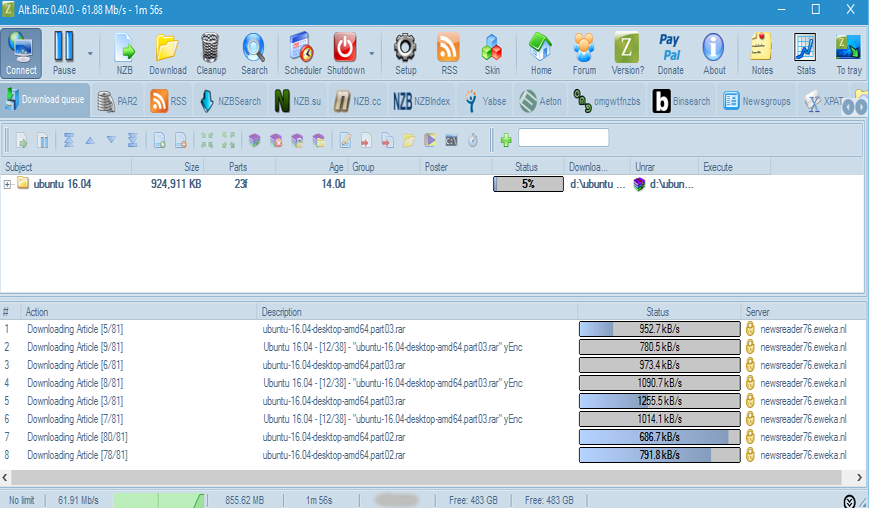Screen dimensions: 869x508
Task: Select connection row Downloading Article [80/81]
Action: (x=434, y=437)
